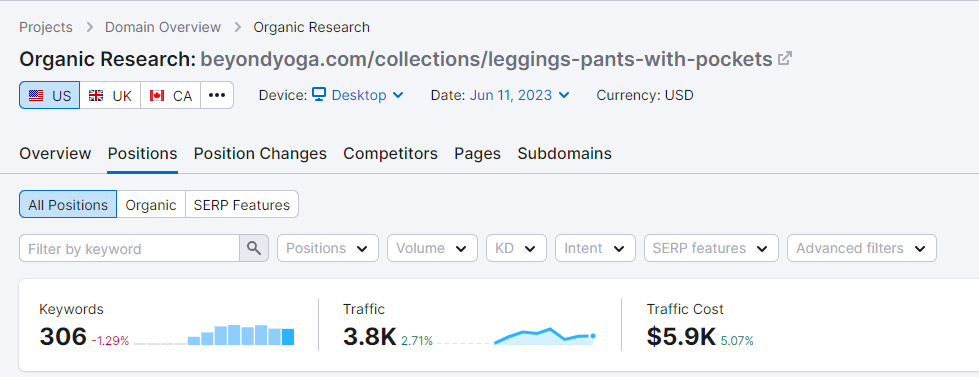Click the magnifier search button in keyword filter
The width and height of the screenshot is (979, 377).
click(253, 248)
